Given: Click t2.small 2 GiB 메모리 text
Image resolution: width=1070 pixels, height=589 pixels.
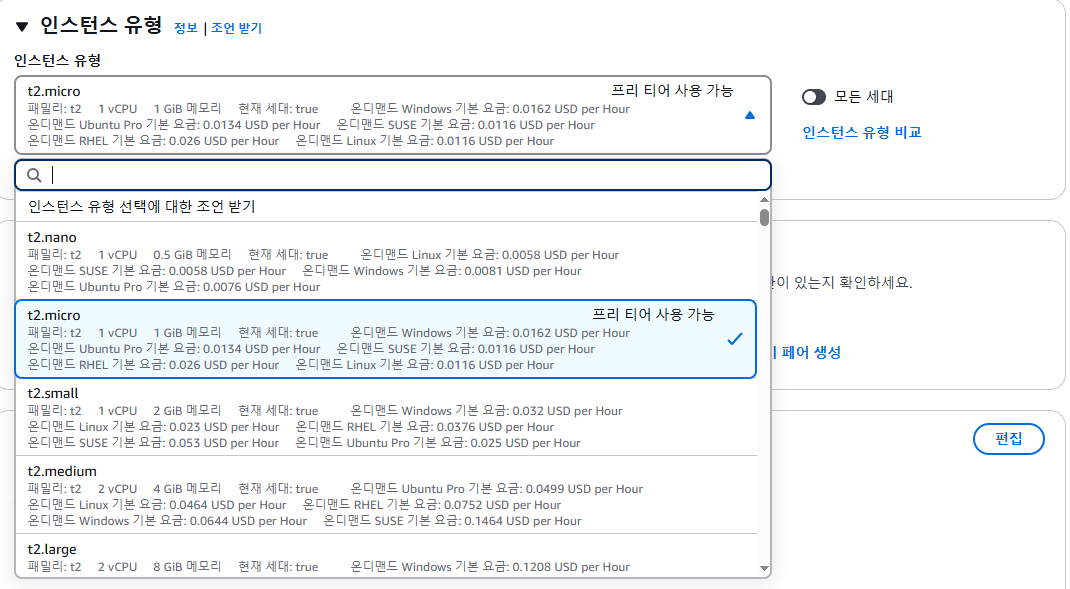Looking at the screenshot, I should (187, 411).
